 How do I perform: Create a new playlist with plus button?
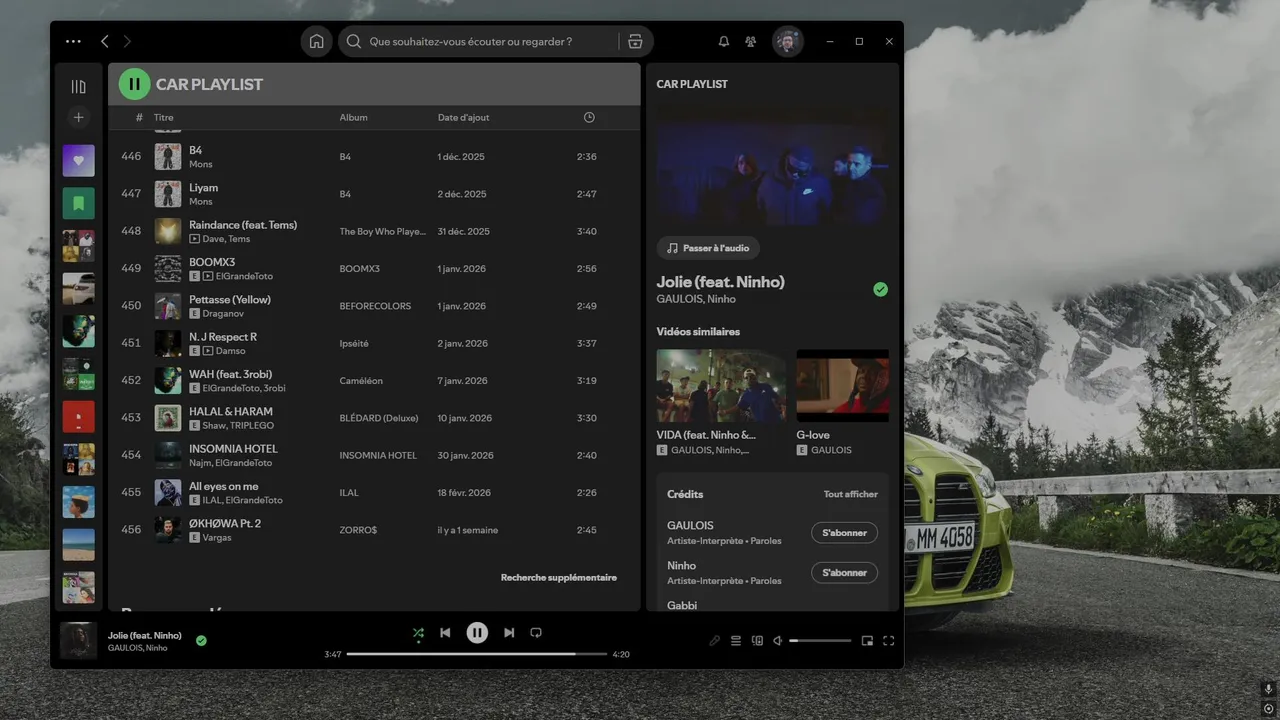click(79, 118)
